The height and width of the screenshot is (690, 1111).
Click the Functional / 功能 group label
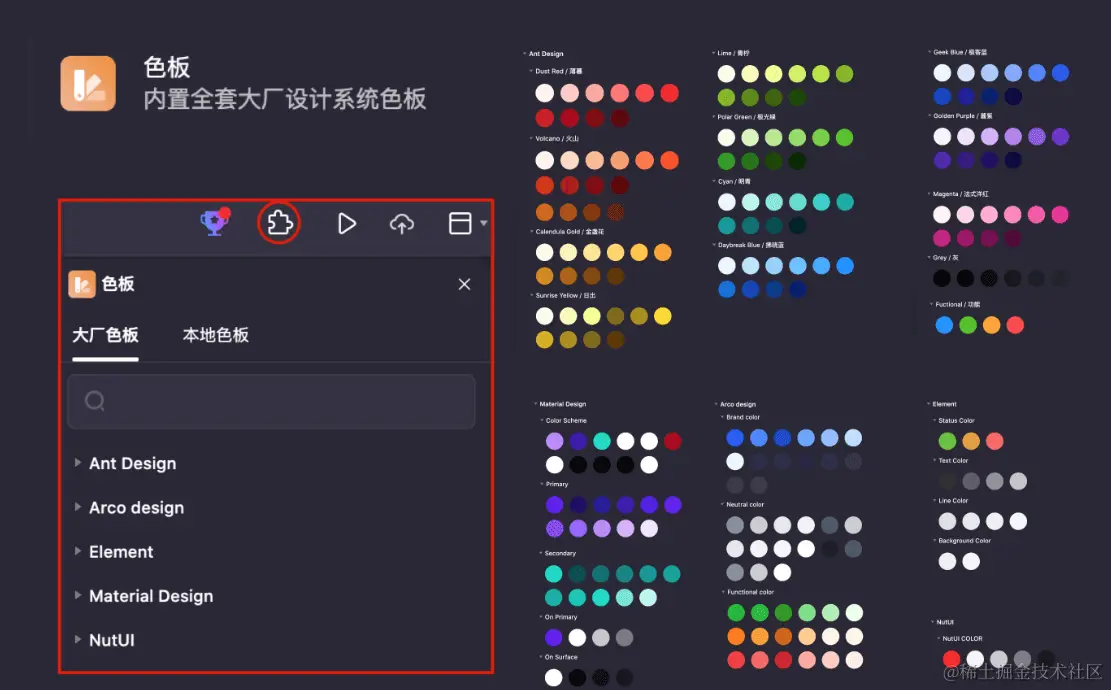click(957, 304)
